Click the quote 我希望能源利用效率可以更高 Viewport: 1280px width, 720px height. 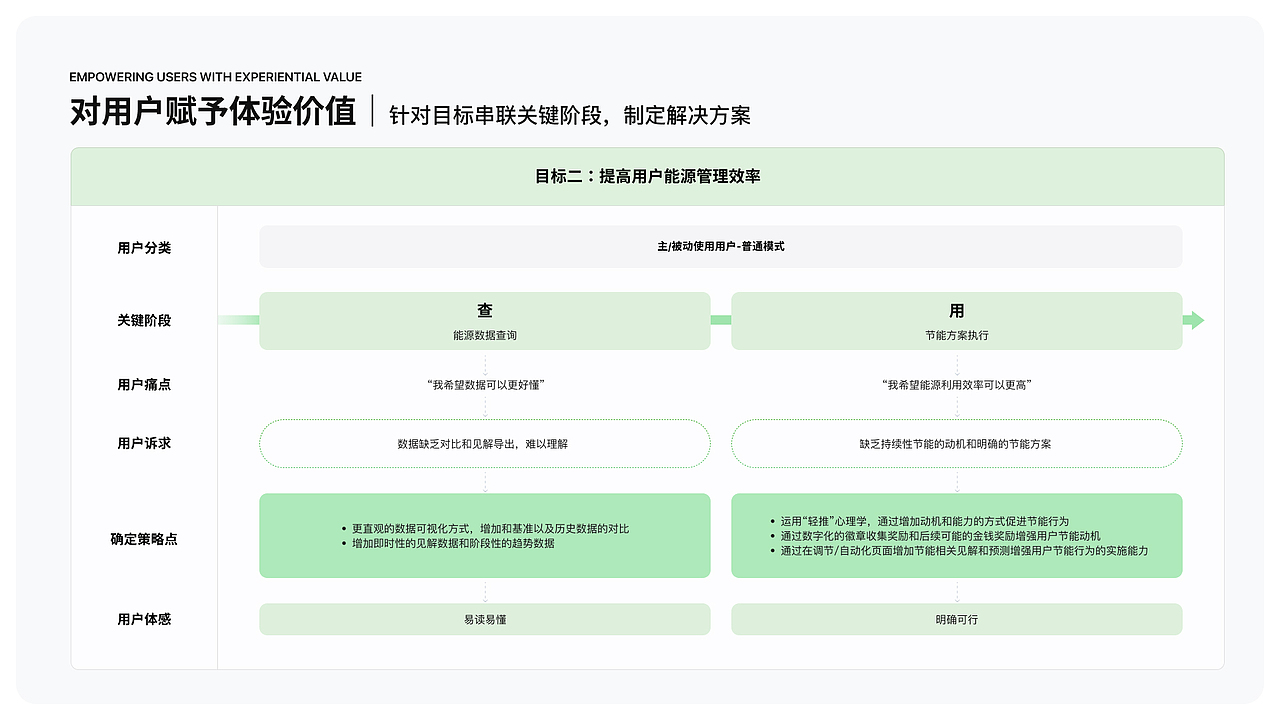[x=956, y=384]
